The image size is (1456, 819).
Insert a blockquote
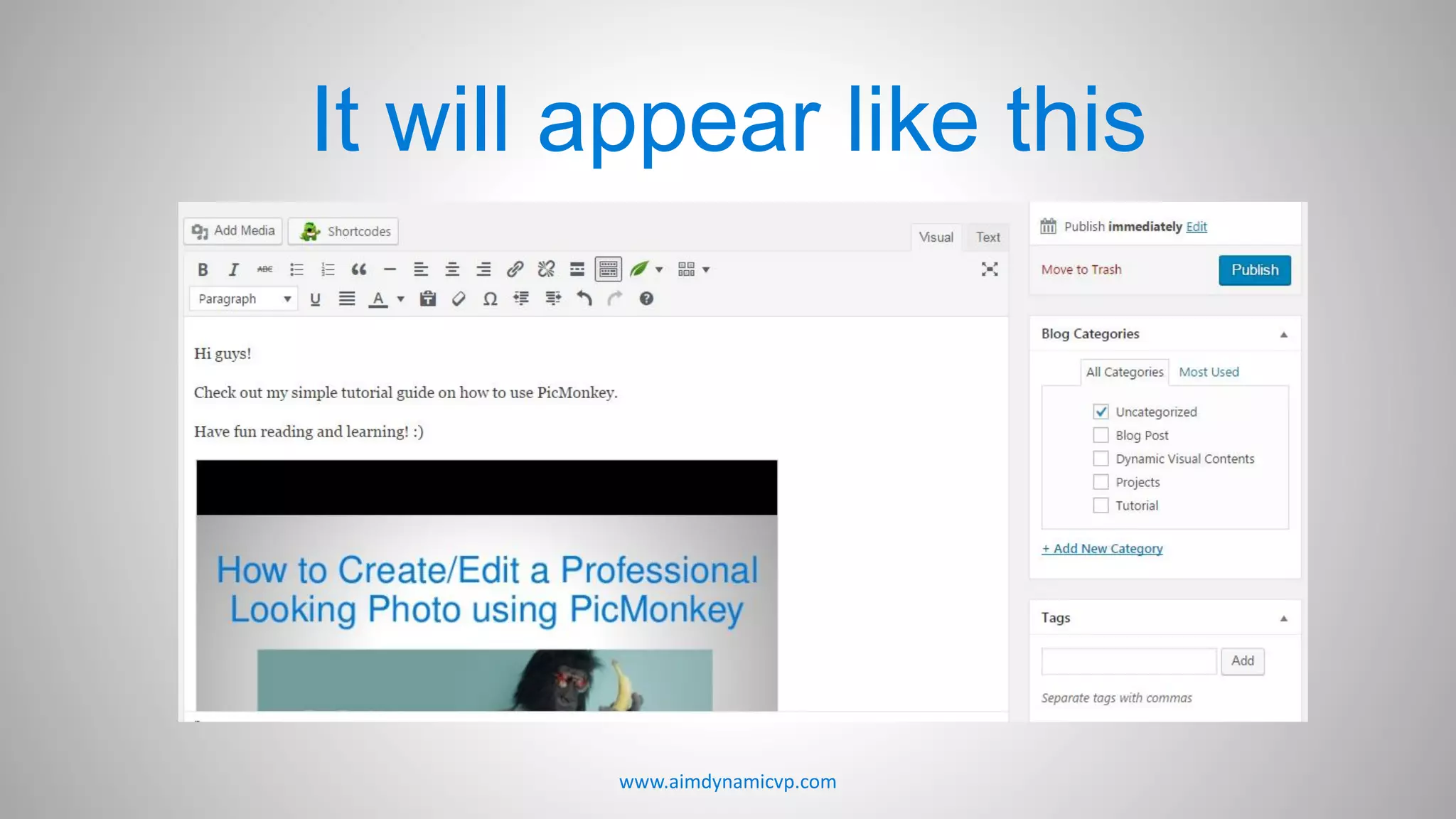pyautogui.click(x=359, y=269)
